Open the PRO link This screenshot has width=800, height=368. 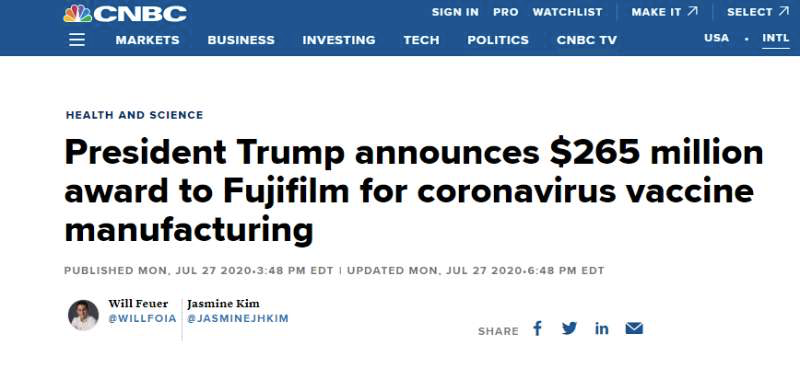(506, 12)
